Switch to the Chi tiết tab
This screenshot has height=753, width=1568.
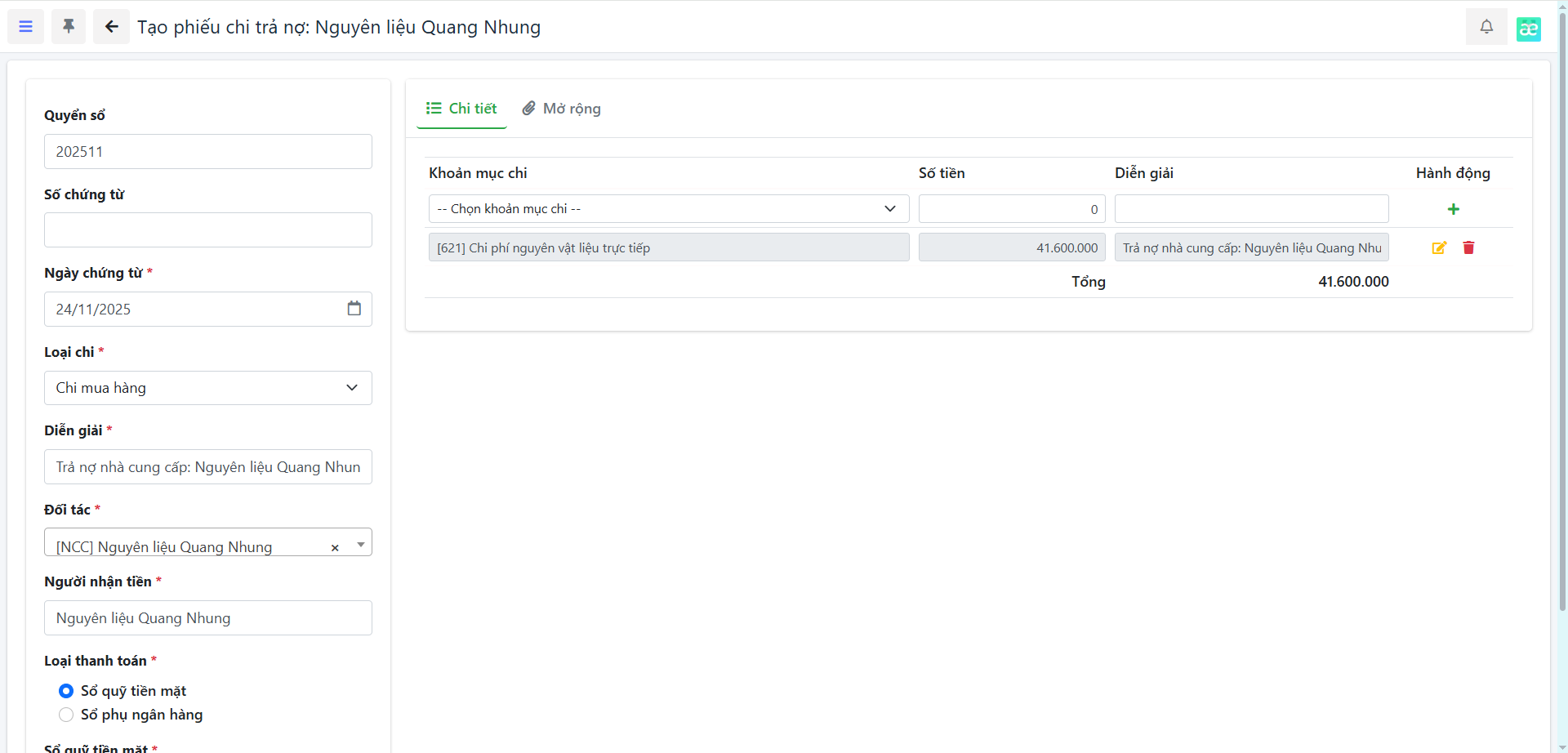tap(461, 109)
